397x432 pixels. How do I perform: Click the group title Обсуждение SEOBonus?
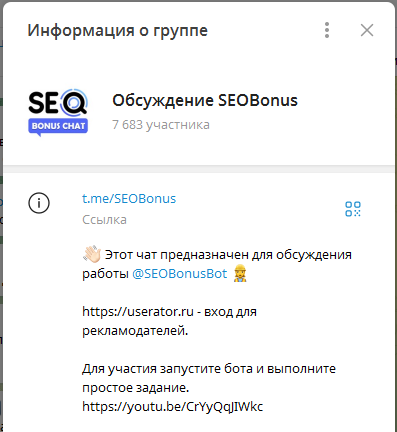point(205,100)
